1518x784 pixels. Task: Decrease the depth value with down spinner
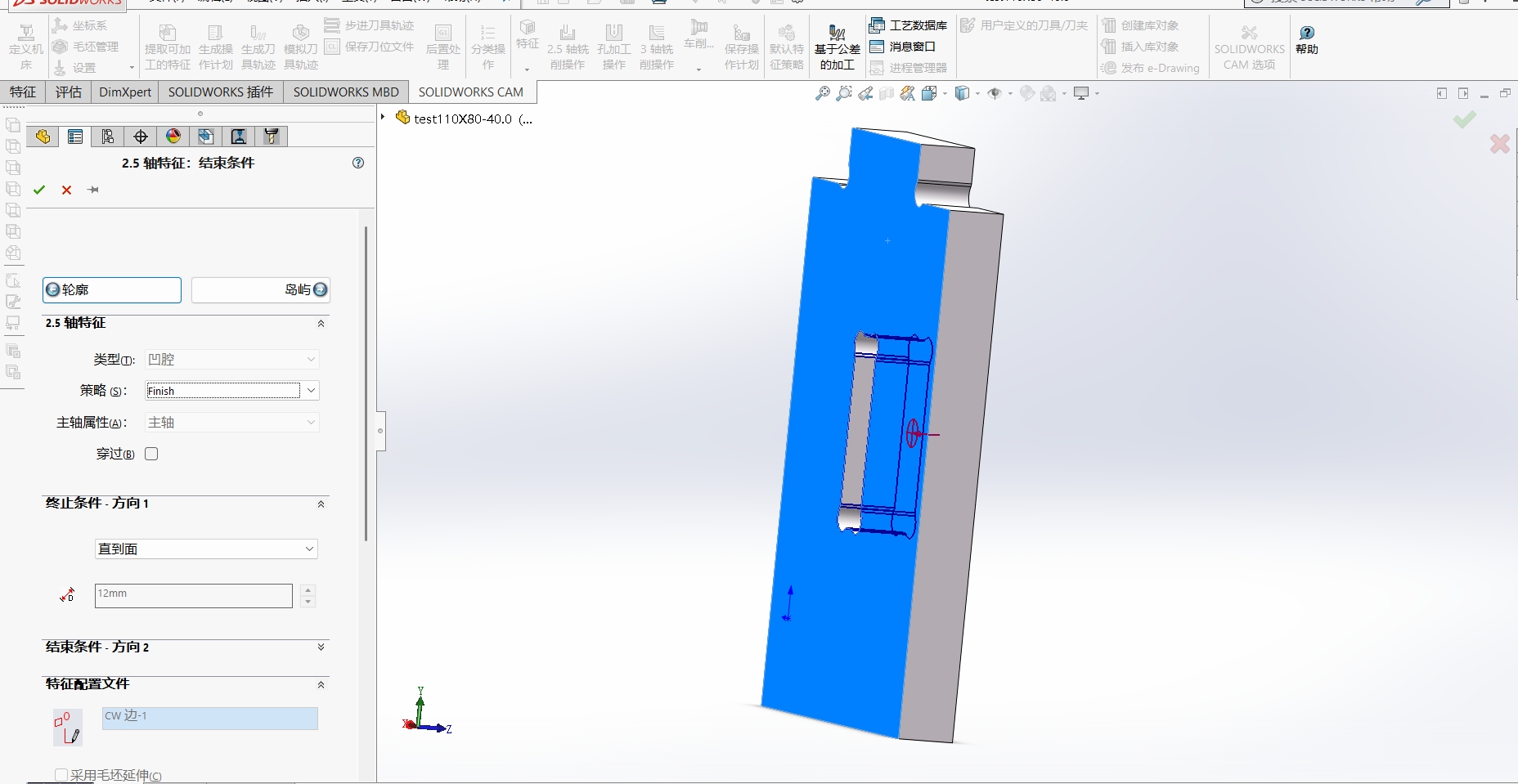[x=308, y=602]
